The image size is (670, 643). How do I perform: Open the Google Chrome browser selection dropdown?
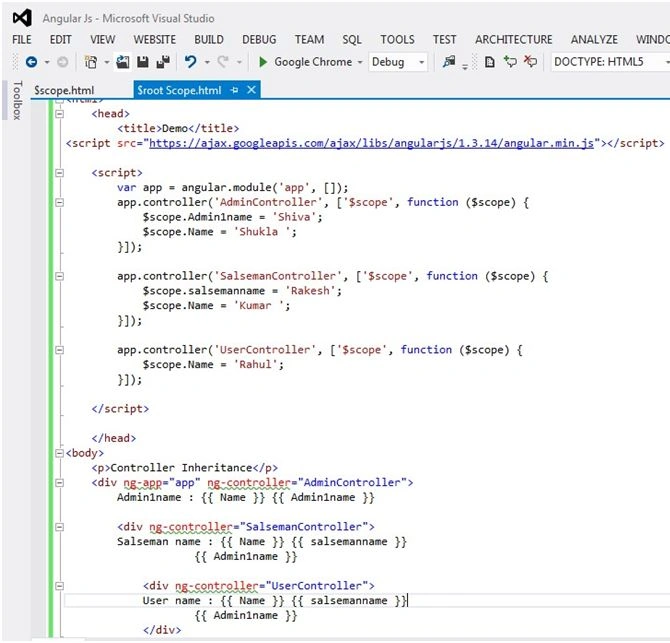[x=360, y=62]
